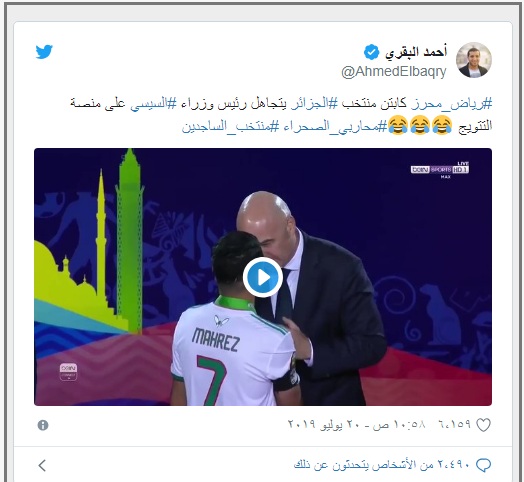Viewport: 524px width, 482px height.
Task: Like the tweet with heart icon
Action: pos(483,425)
